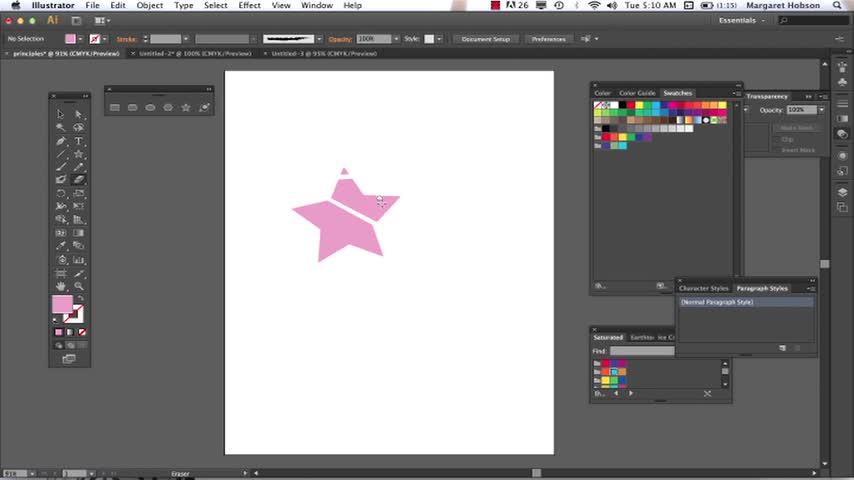Image resolution: width=854 pixels, height=480 pixels.
Task: Select the black arrow Selection tool
Action: (x=61, y=115)
